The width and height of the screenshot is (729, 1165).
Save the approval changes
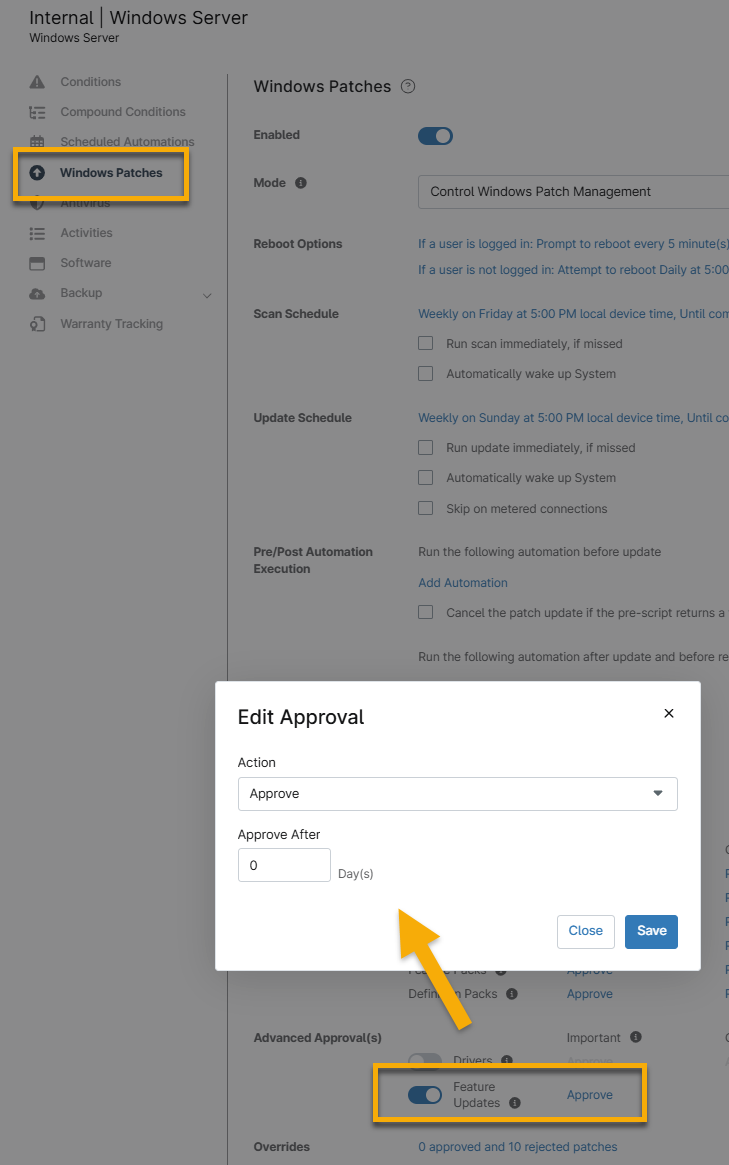coord(651,931)
